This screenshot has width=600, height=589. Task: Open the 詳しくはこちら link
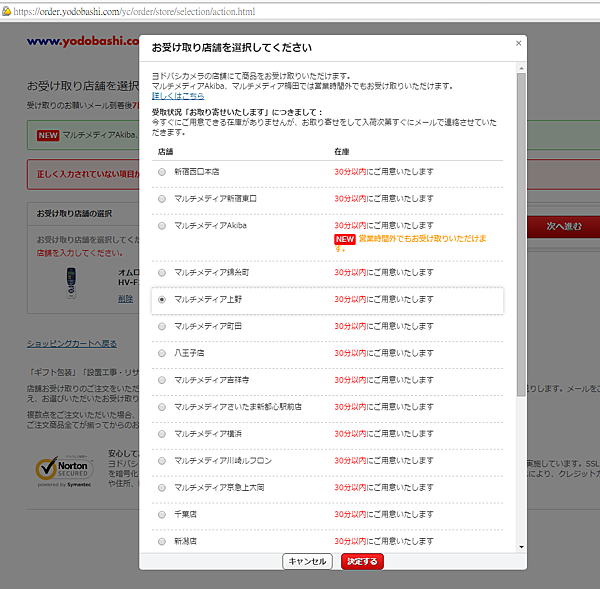[x=178, y=96]
